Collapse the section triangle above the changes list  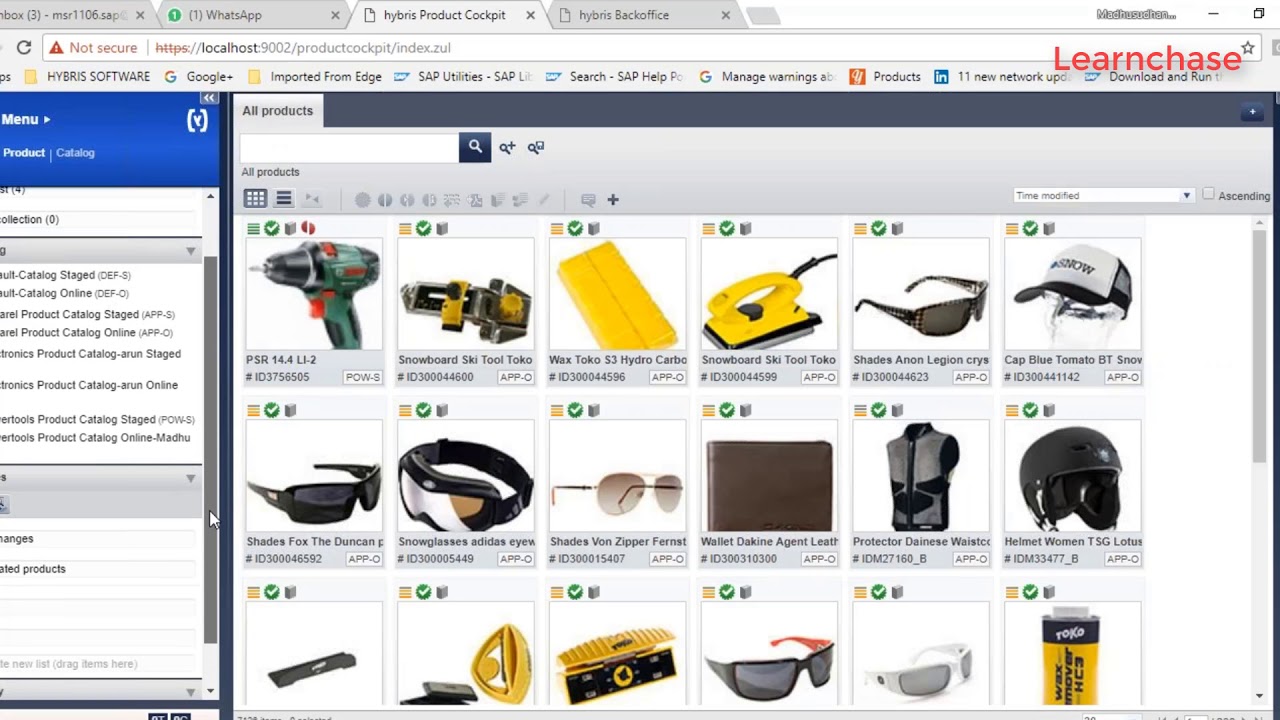(x=190, y=478)
